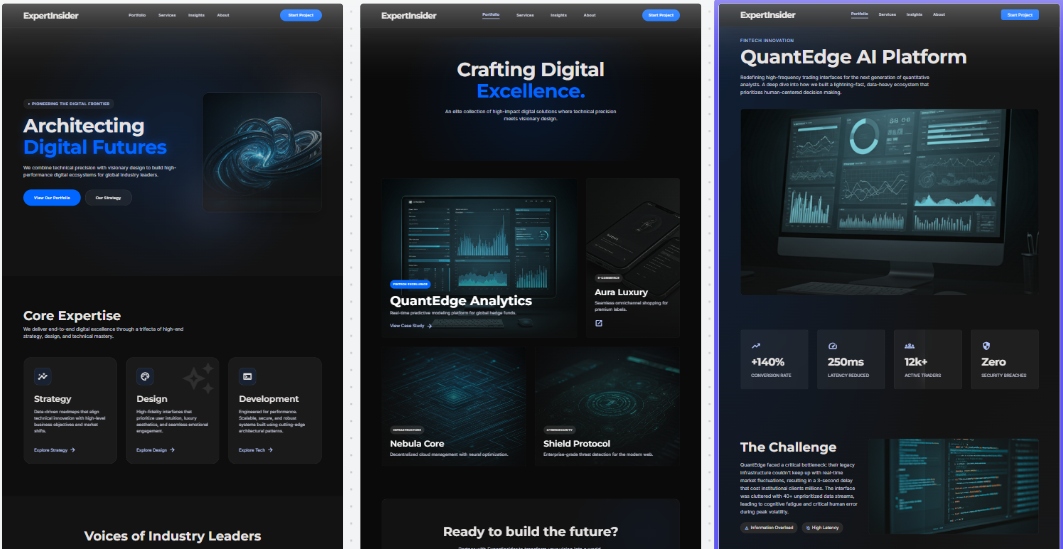Image resolution: width=1063 pixels, height=549 pixels.
Task: Click the Strategy card heading
Action: pos(52,399)
